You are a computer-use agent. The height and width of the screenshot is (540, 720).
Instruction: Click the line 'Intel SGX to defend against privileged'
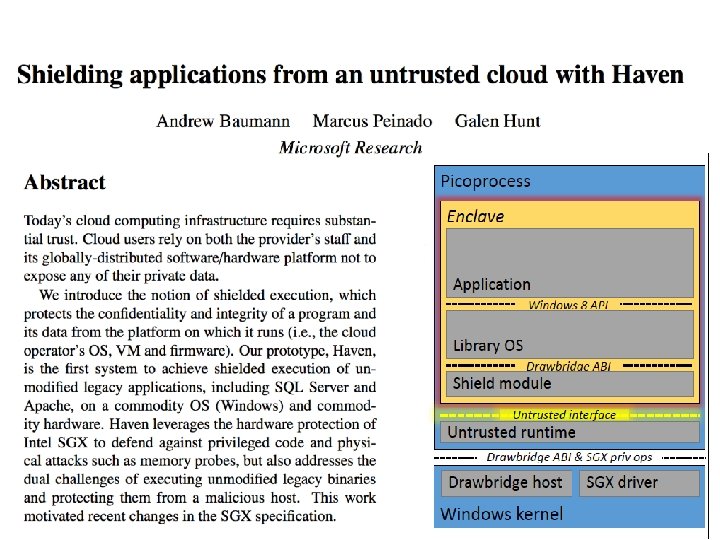[200, 443]
